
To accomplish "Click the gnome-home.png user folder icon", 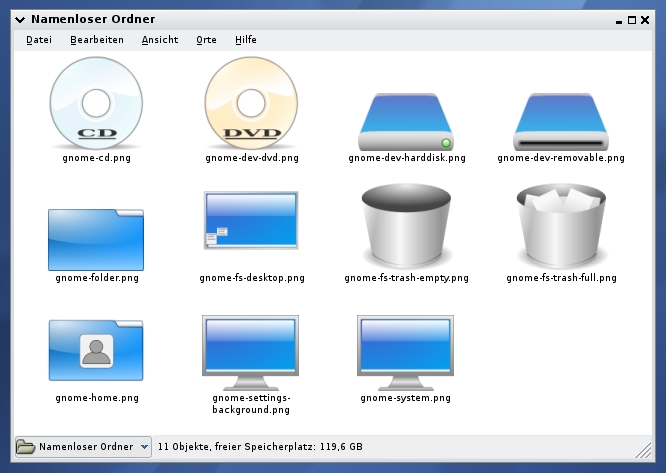I will click(96, 350).
